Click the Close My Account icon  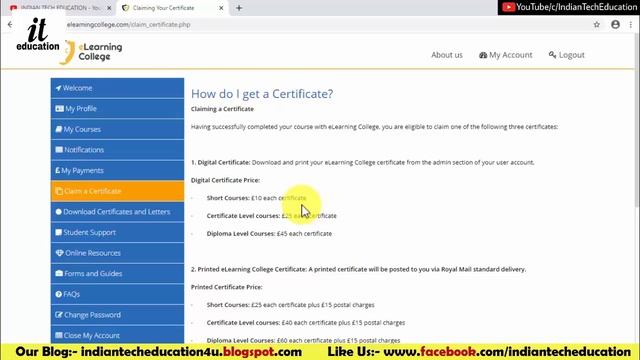pyautogui.click(x=59, y=335)
